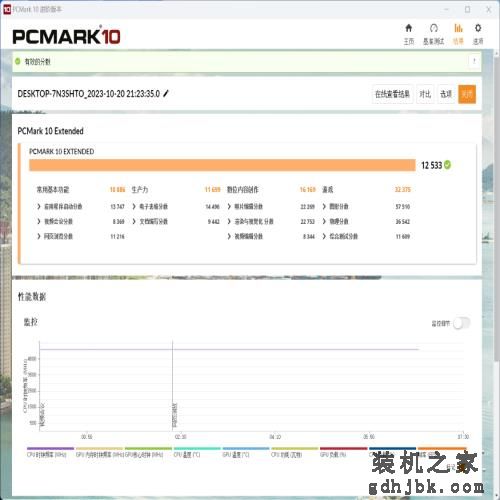Click the 有效的分数 banner text
The height and width of the screenshot is (500, 500).
pos(37,61)
